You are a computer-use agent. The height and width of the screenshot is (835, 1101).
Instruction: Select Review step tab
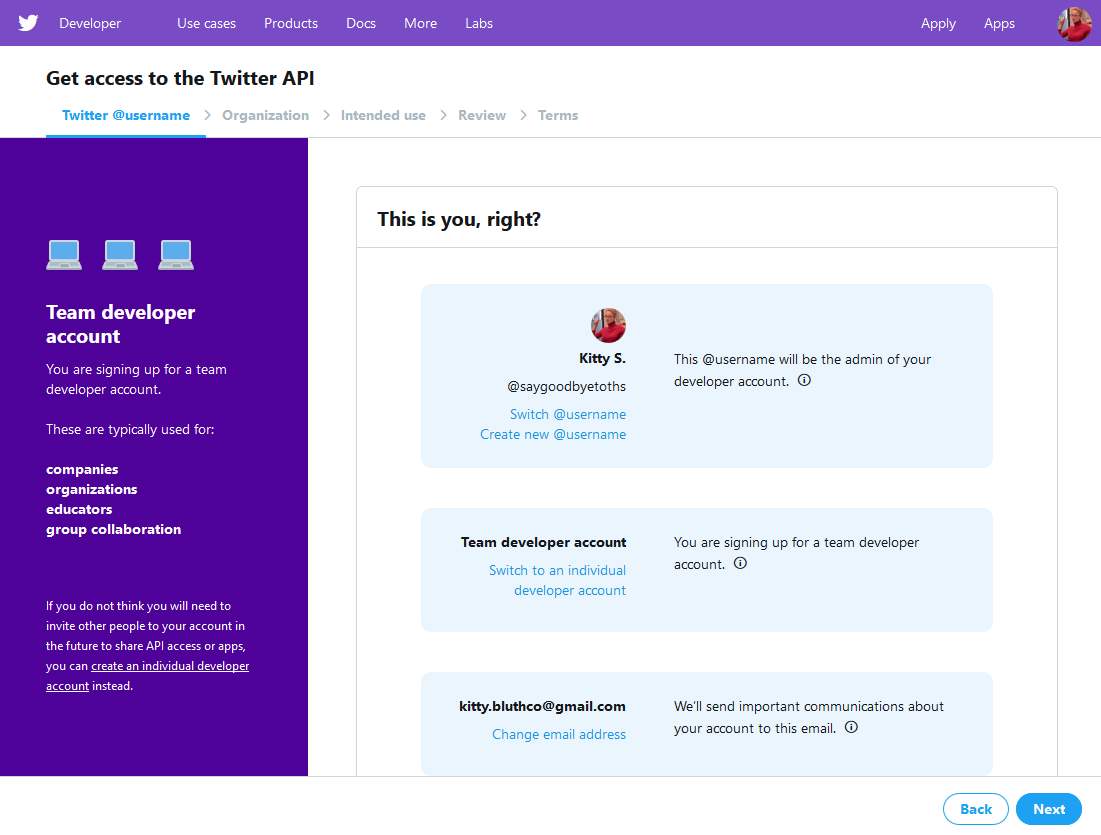coord(482,115)
